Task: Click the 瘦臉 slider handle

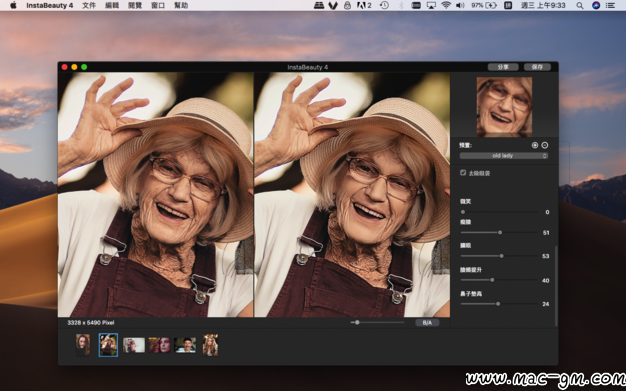Action: [x=500, y=232]
